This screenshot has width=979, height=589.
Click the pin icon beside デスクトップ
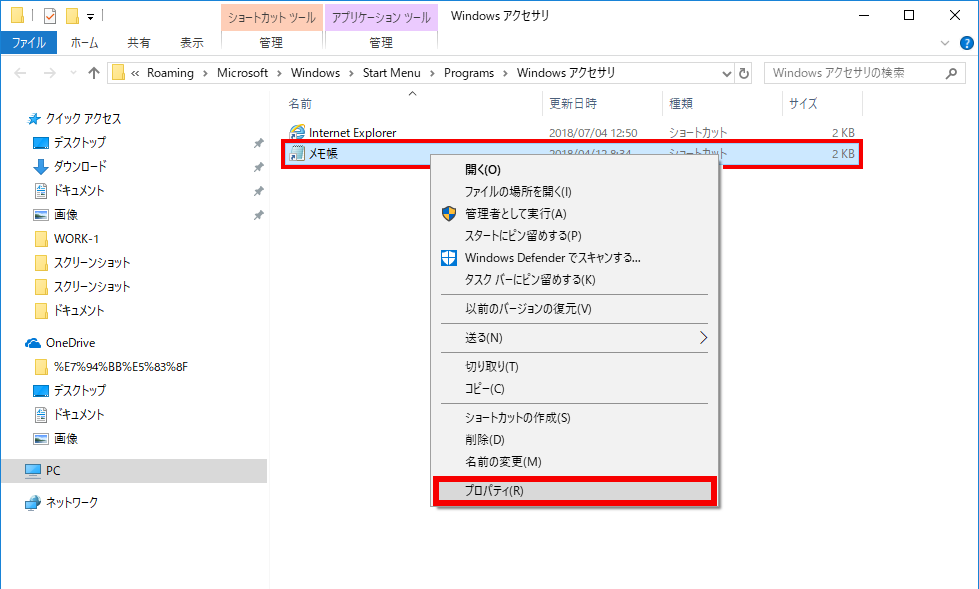pyautogui.click(x=258, y=143)
